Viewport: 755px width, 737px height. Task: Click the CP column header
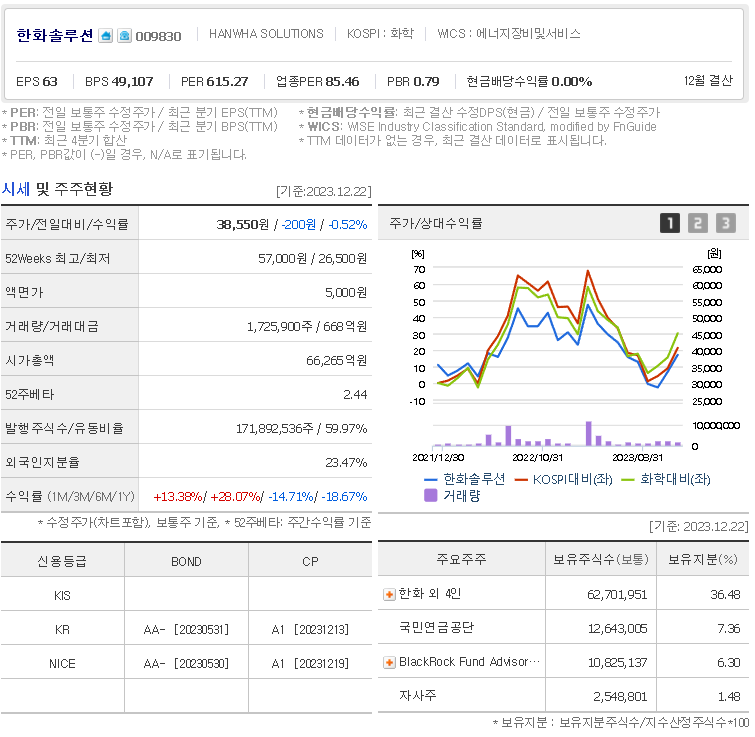310,562
